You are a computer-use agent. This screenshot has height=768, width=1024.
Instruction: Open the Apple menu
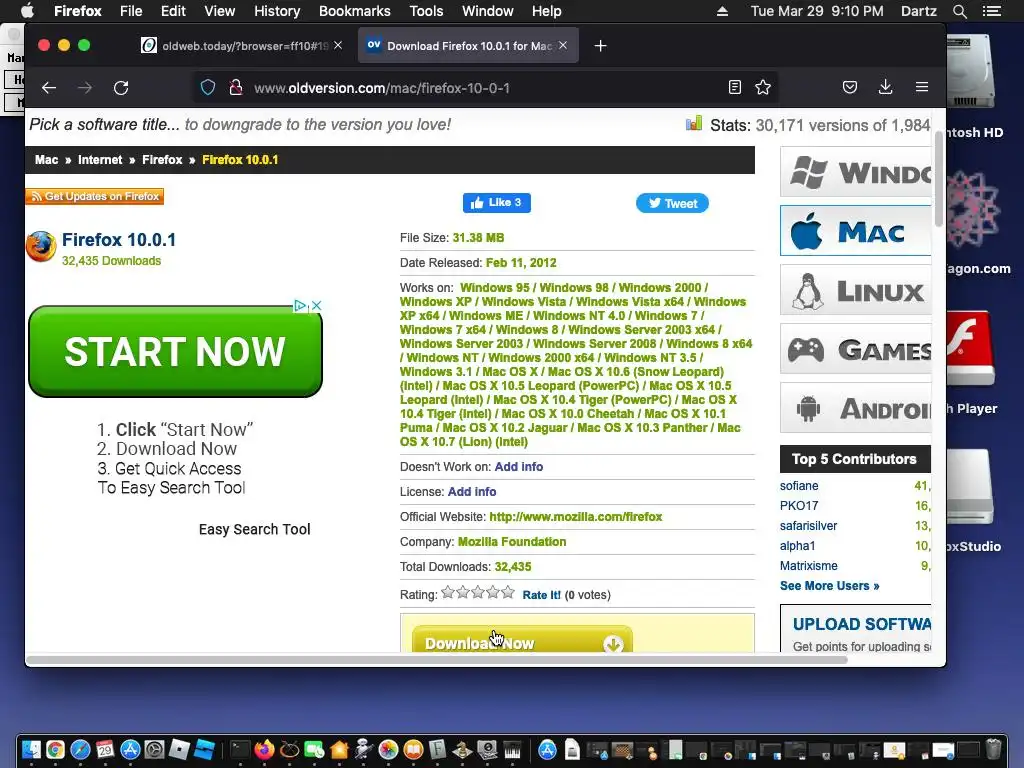(27, 10)
